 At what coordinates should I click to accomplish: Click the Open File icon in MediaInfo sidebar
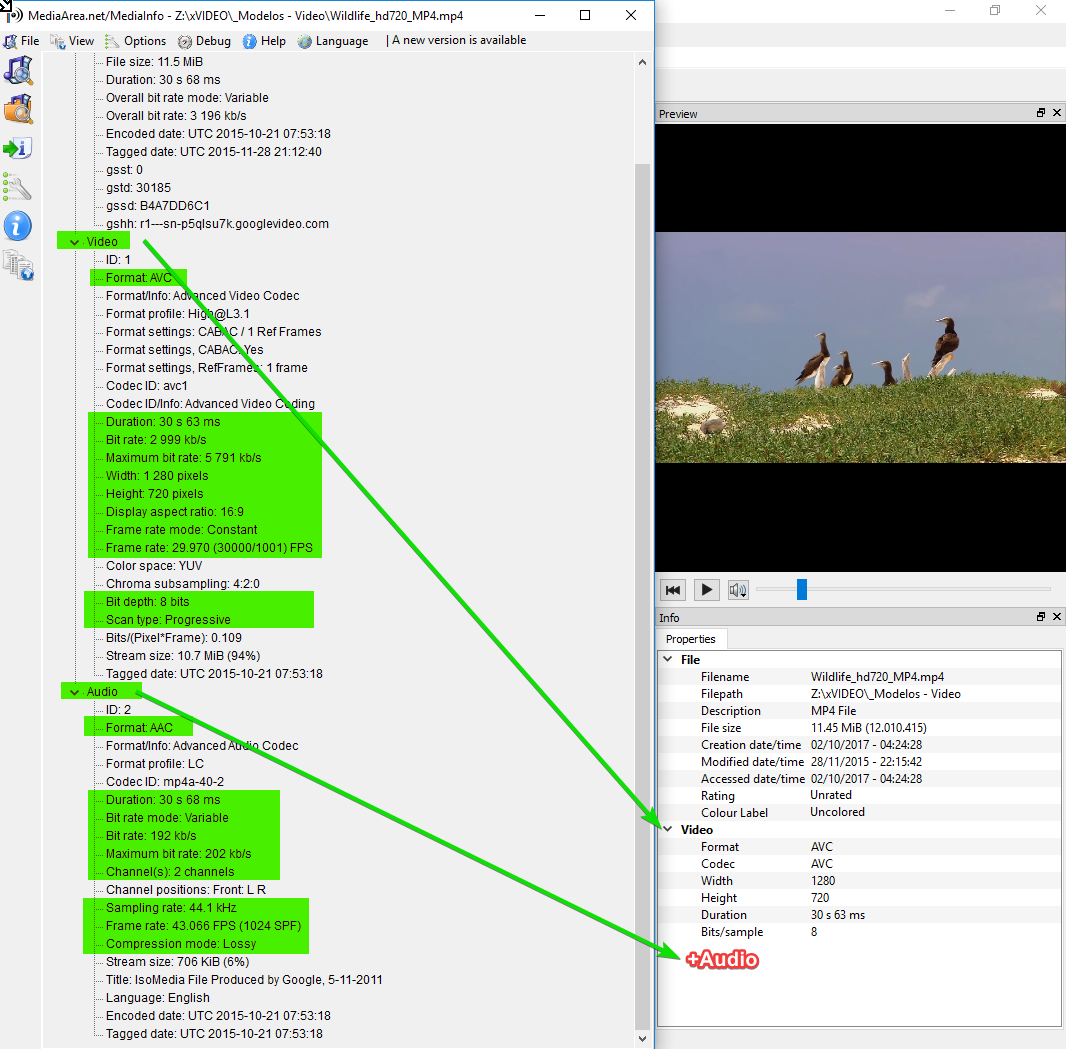coord(18,71)
